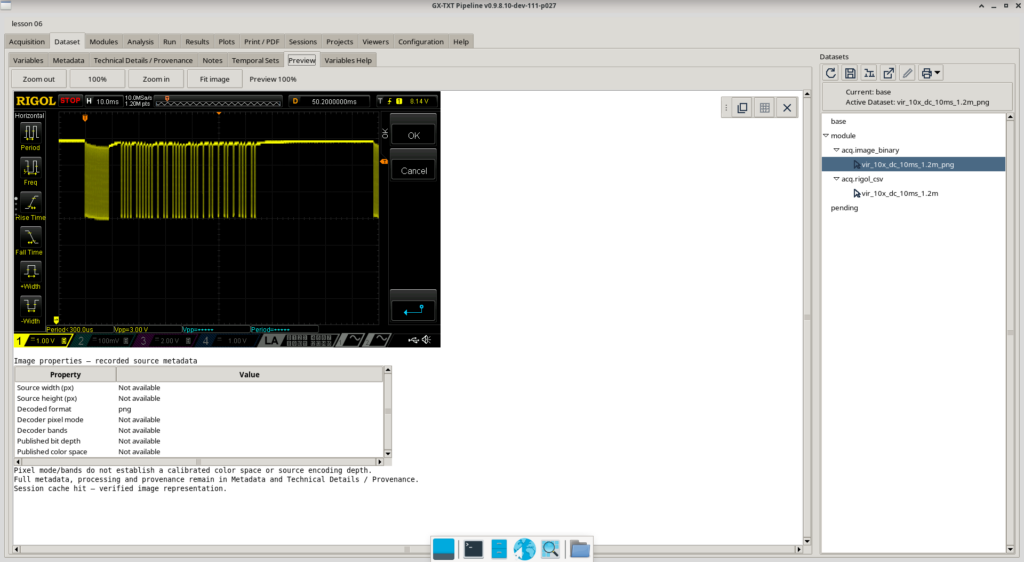Open the Temporal Sets sub-tab

click(255, 60)
